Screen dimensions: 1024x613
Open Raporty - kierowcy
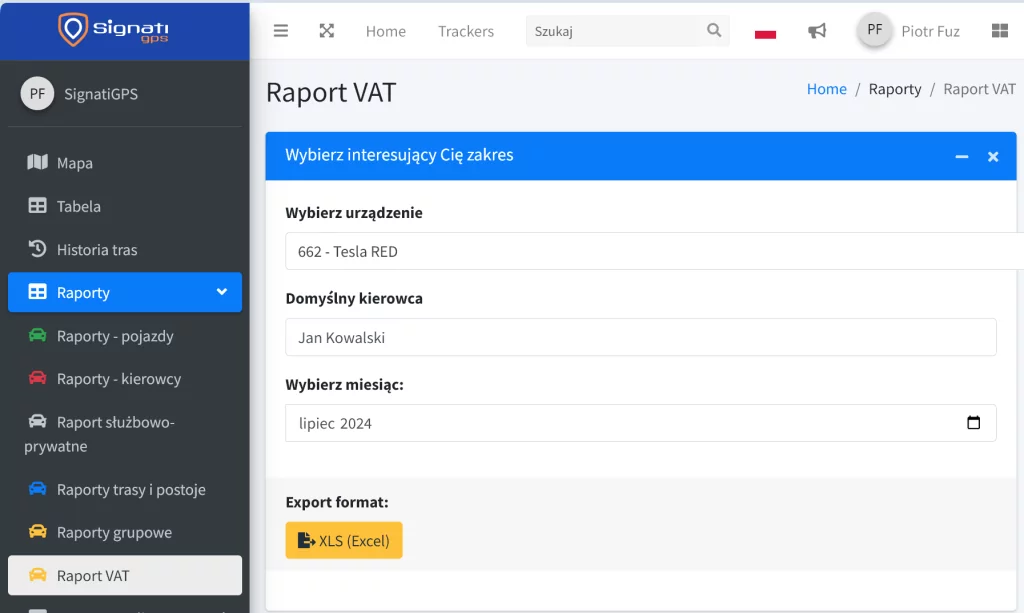click(125, 379)
